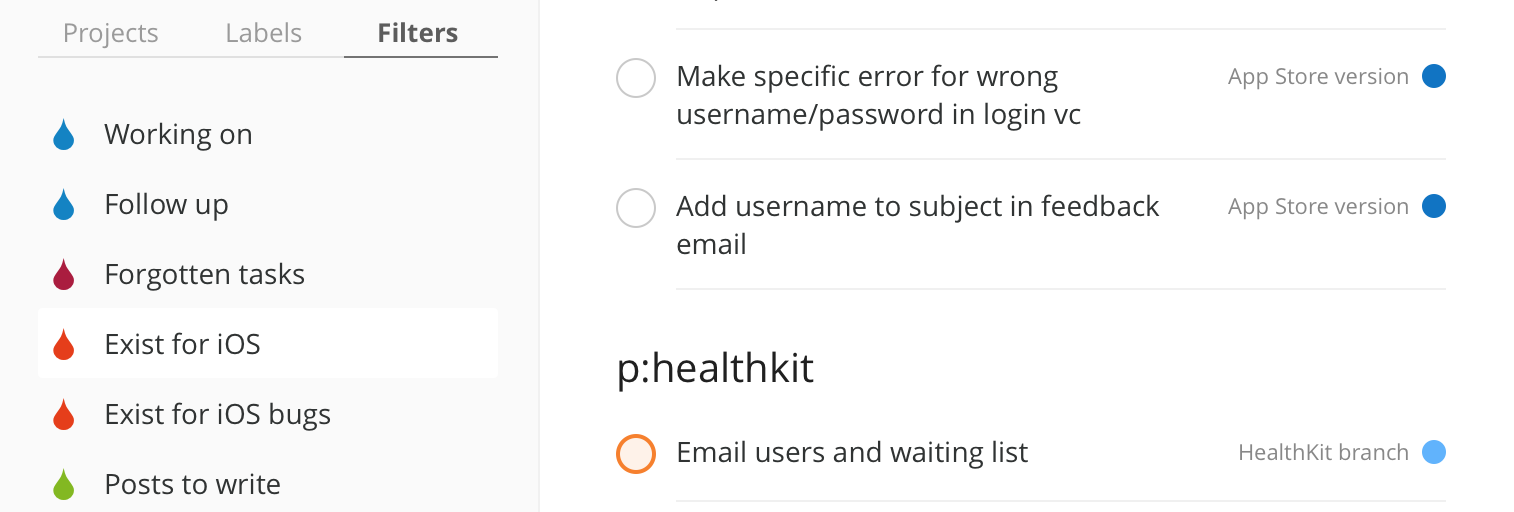Open the Working on filter

point(178,135)
